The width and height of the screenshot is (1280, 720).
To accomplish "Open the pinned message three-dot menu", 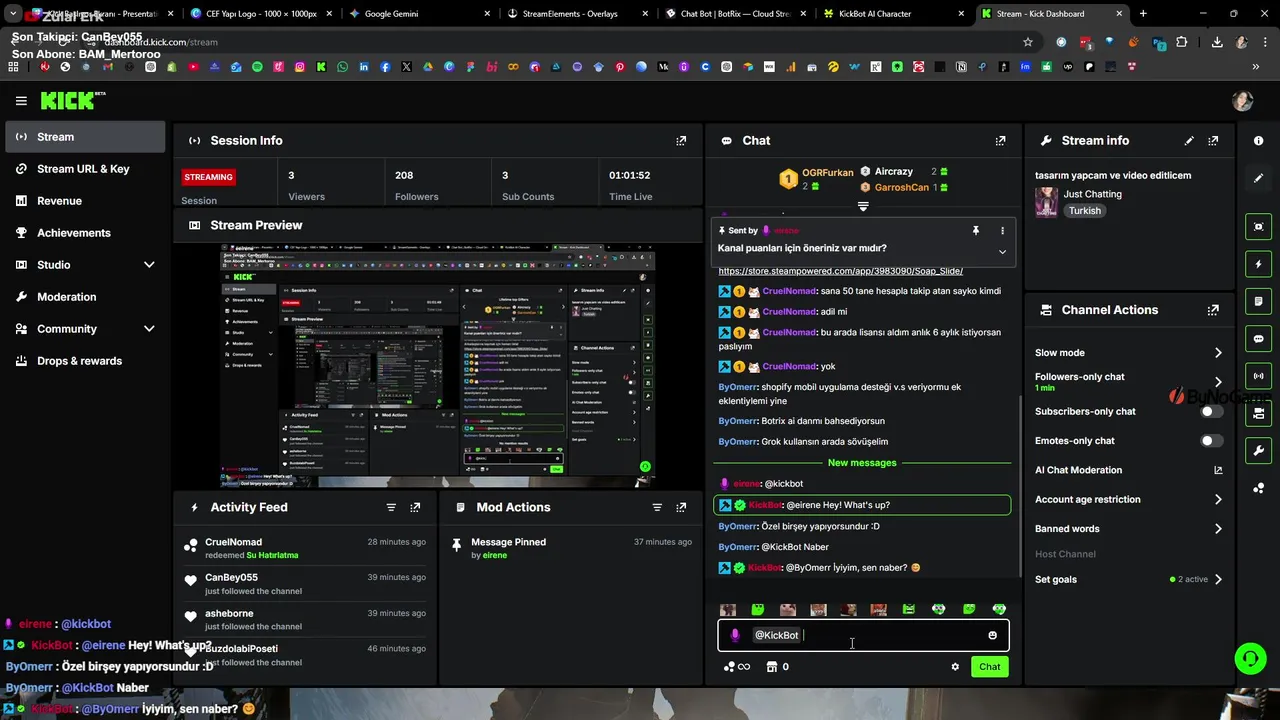I will (1002, 230).
